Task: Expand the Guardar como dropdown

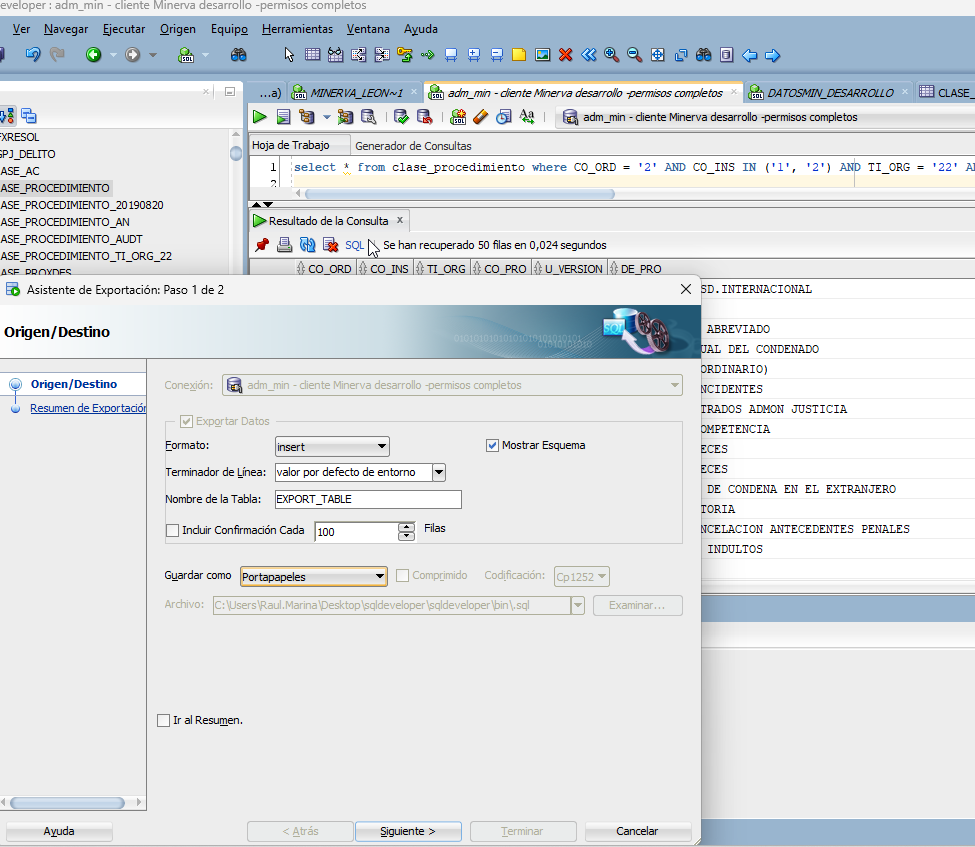Action: [x=313, y=576]
